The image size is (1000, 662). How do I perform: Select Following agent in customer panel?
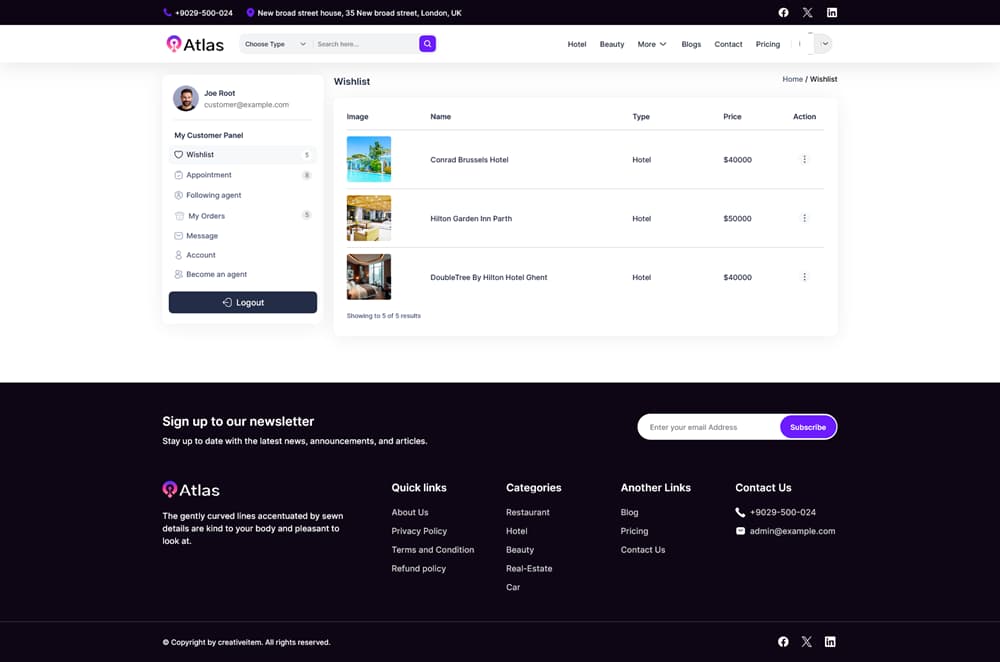coord(242,195)
